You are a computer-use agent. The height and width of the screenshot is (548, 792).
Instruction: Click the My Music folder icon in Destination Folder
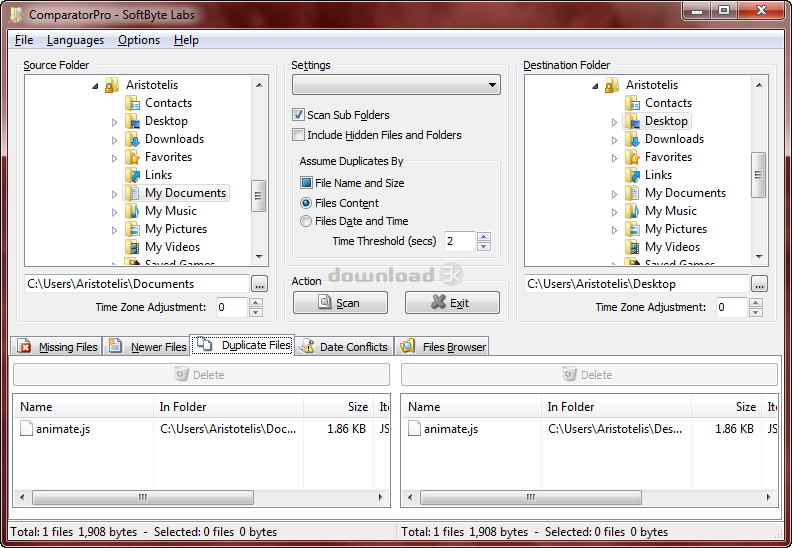point(632,211)
